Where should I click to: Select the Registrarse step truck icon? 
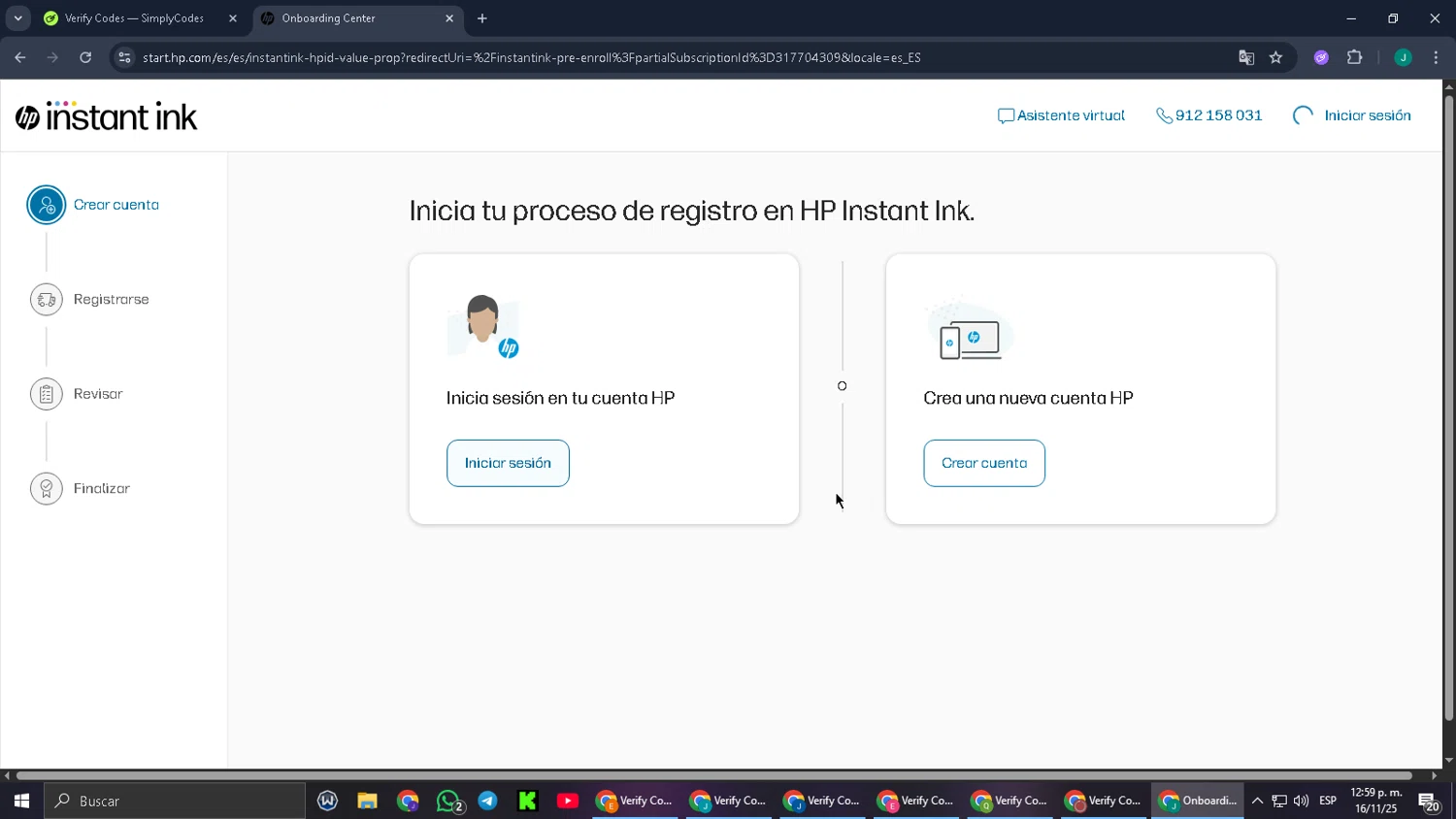click(x=47, y=300)
